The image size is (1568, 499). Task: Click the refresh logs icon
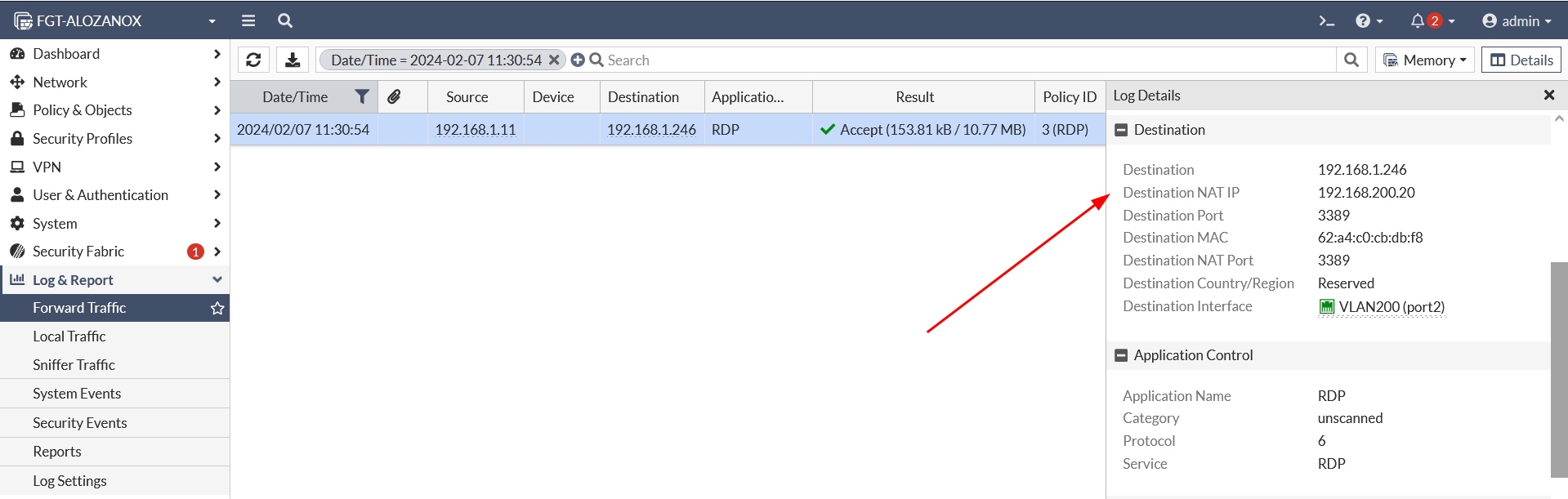click(x=253, y=60)
